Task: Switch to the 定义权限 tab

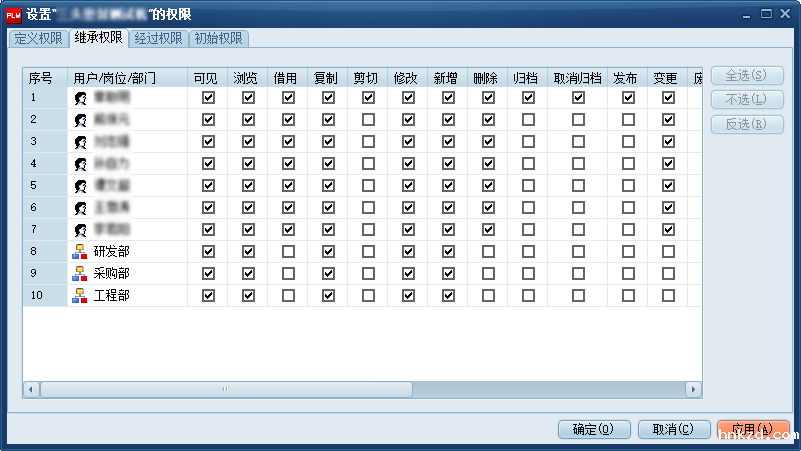Action: pos(38,39)
